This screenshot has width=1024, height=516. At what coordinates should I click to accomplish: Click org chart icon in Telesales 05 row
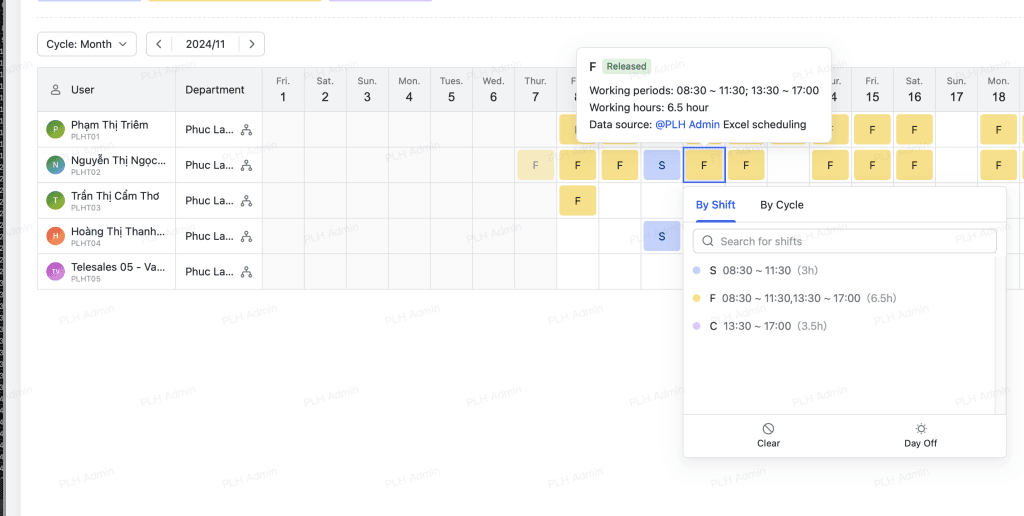coord(246,272)
